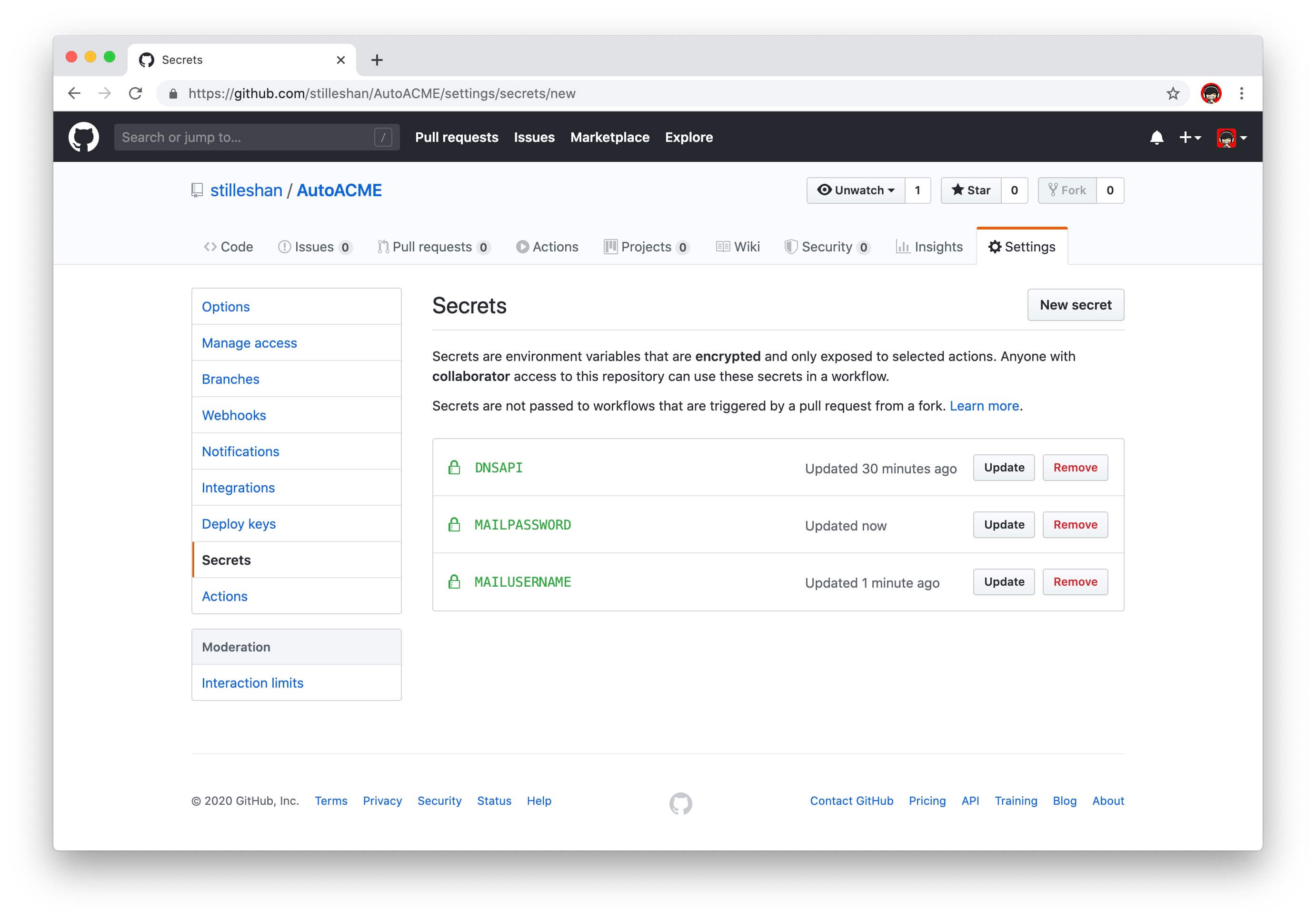Viewport: 1316px width, 921px height.
Task: Open the Code tab
Action: [x=228, y=247]
